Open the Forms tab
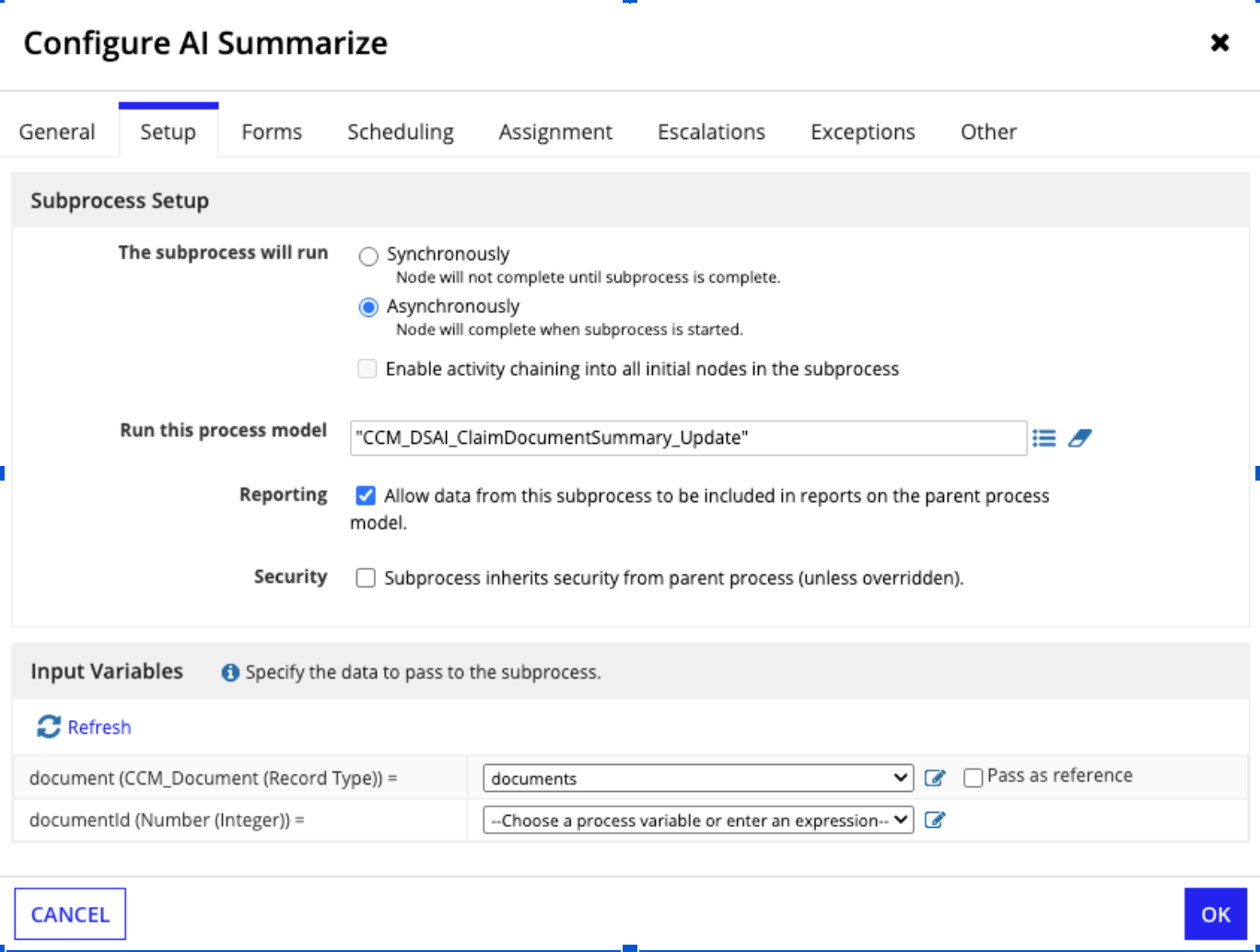The height and width of the screenshot is (952, 1260). 272,132
